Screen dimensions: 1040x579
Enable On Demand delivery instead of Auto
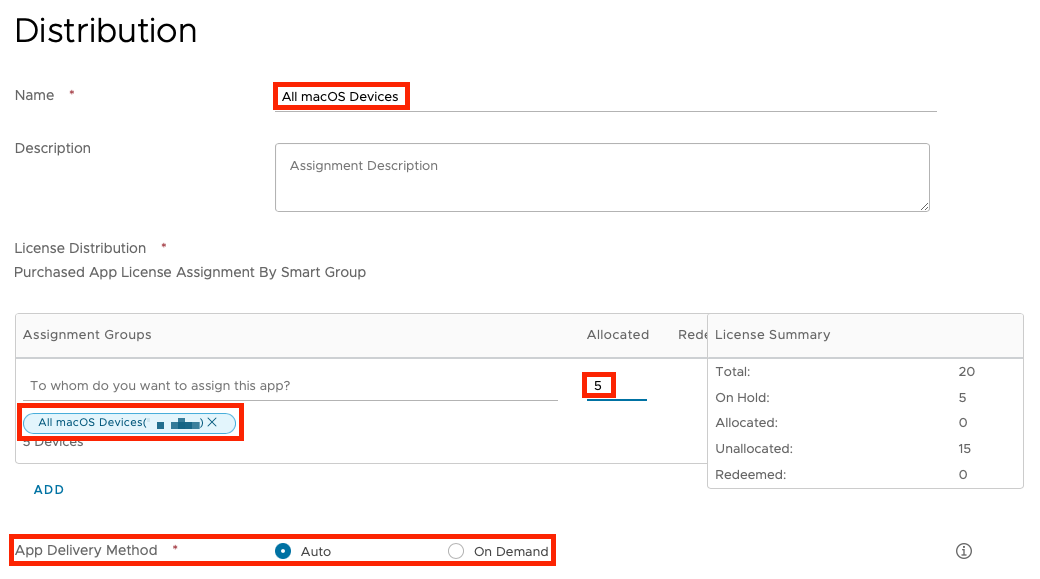click(x=456, y=550)
